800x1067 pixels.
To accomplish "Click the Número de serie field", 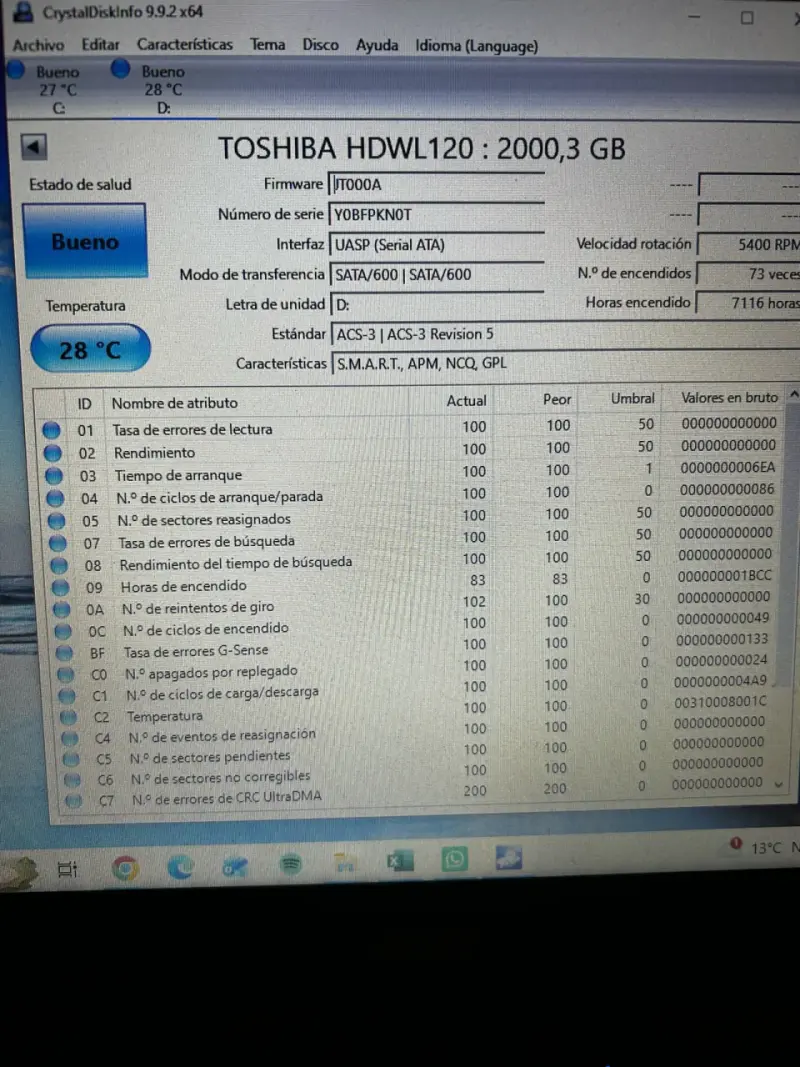I will 437,214.
